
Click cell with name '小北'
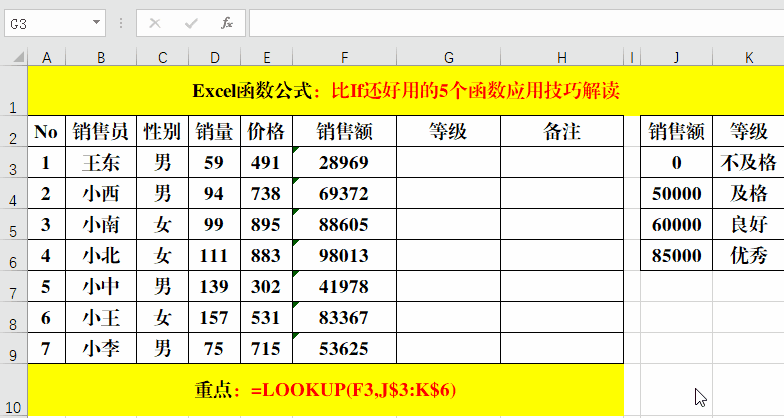[101, 256]
